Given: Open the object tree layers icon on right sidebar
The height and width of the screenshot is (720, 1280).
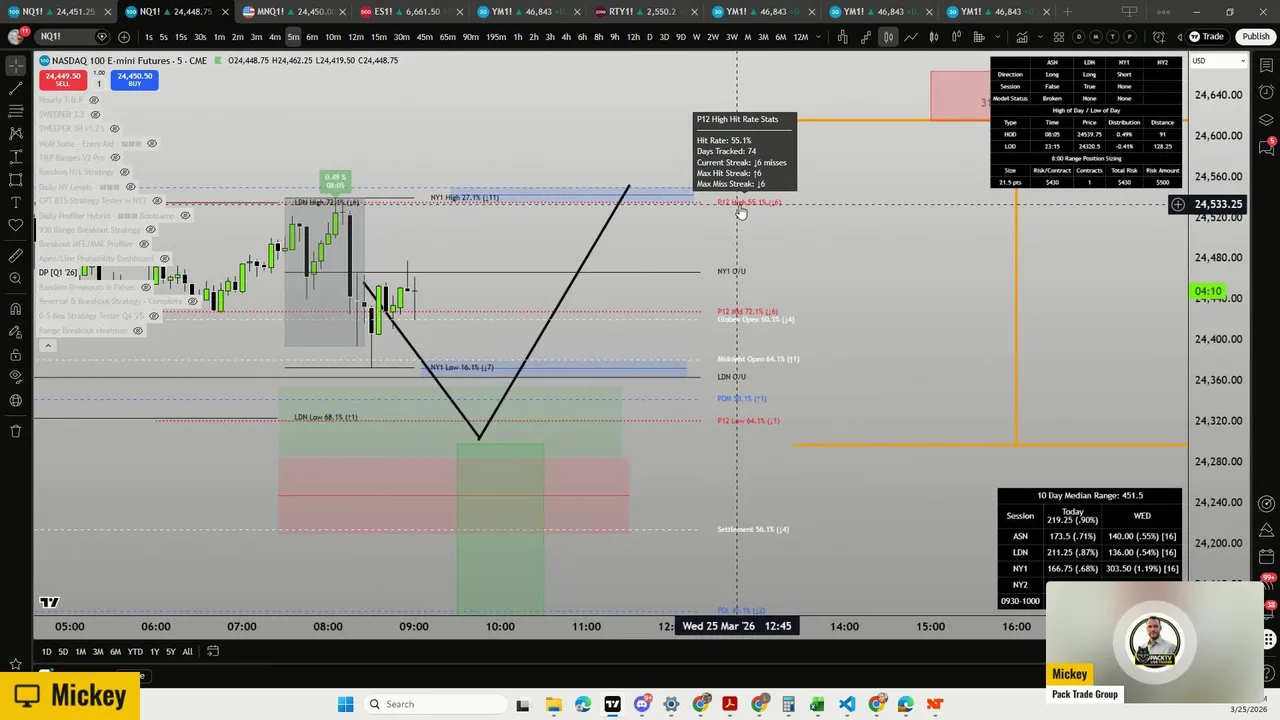Looking at the screenshot, I should (x=1267, y=119).
